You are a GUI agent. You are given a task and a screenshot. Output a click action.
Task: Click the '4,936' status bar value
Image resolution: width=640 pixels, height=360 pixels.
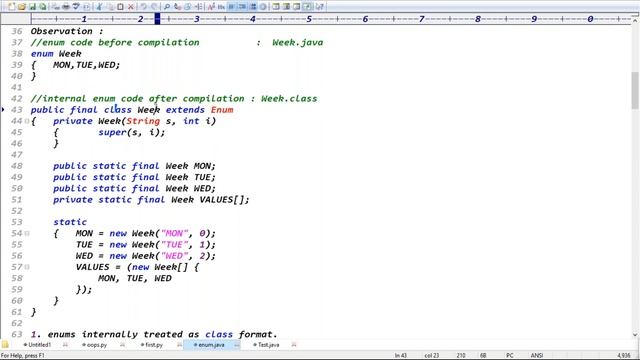point(624,356)
